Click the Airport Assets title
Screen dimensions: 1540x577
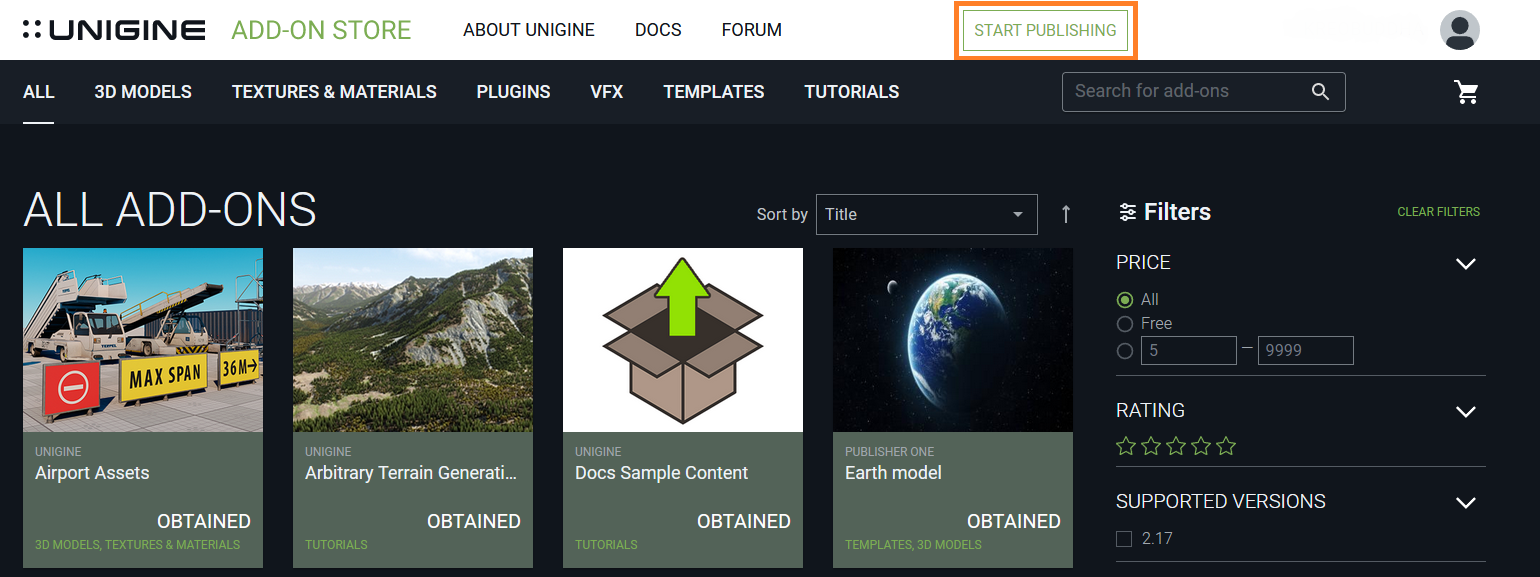[92, 473]
